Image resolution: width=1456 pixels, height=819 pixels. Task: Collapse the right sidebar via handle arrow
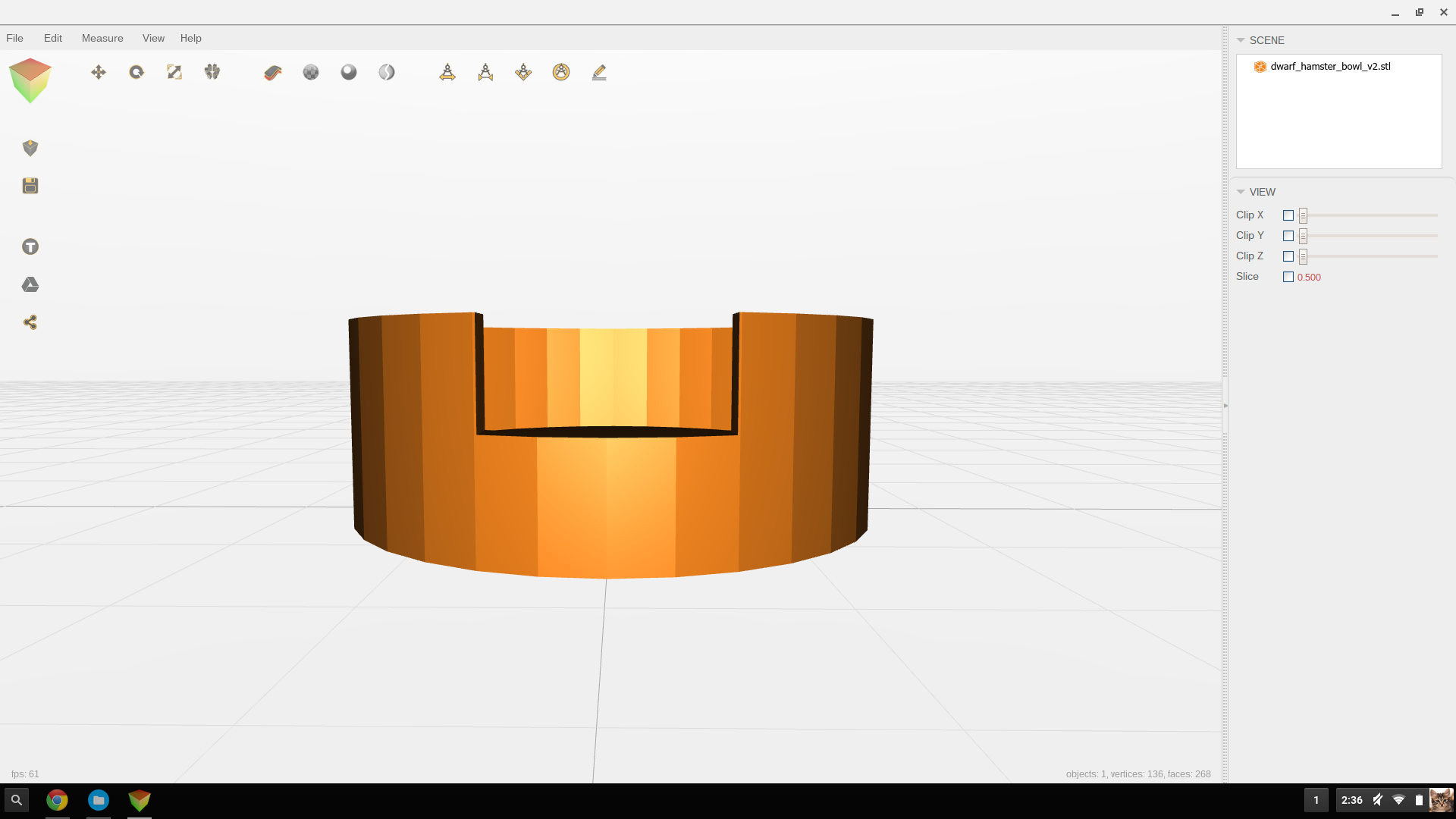[1225, 406]
